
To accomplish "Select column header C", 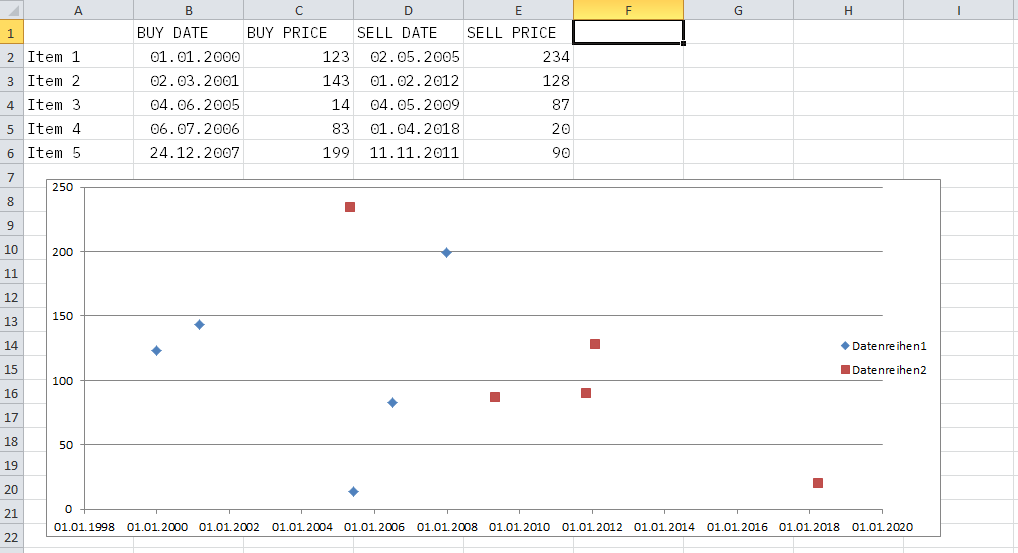I will pos(298,10).
